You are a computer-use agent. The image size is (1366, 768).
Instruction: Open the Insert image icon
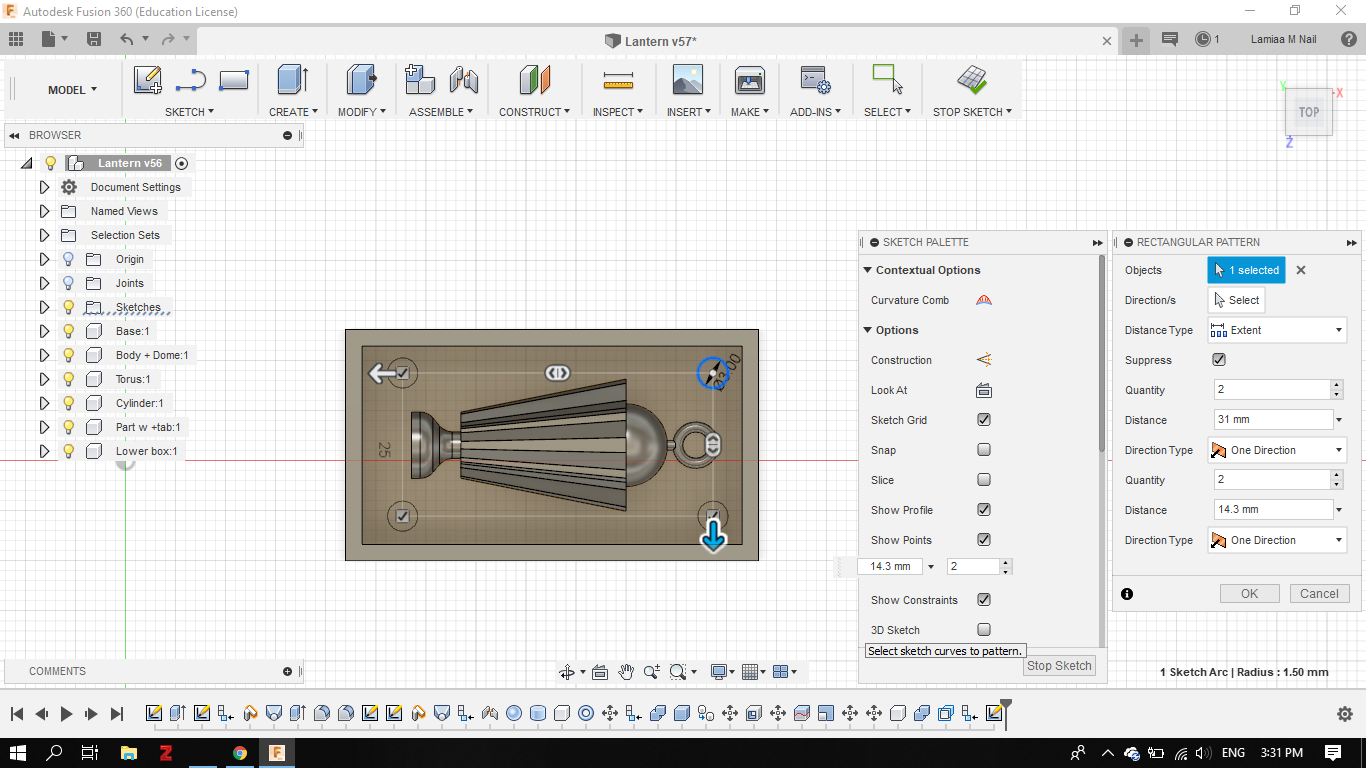click(687, 80)
